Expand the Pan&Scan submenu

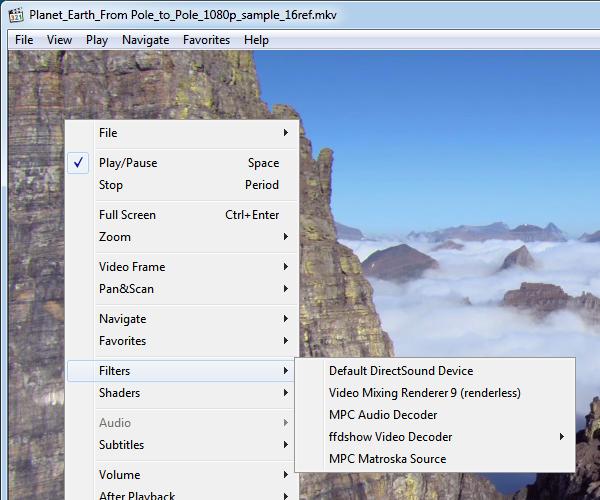[182, 289]
